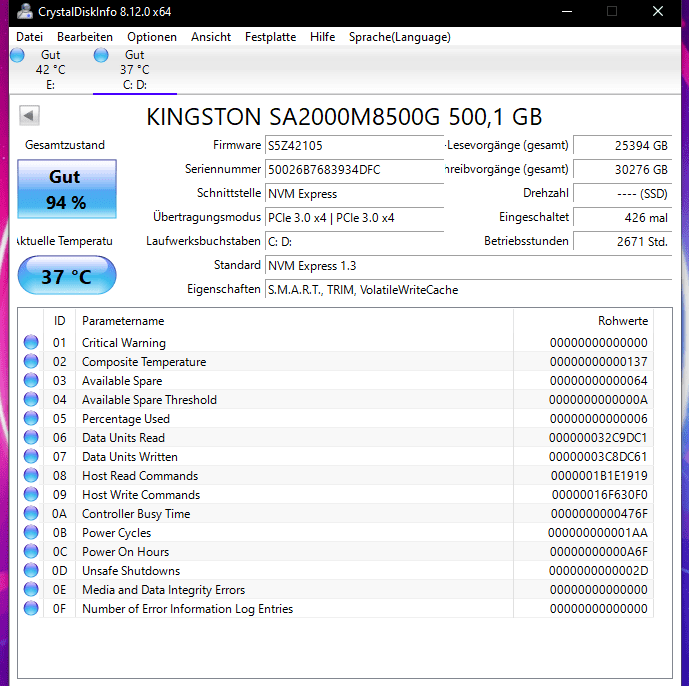Screen dimensions: 689x686
Task: Open the Festplatte menu
Action: coord(271,37)
